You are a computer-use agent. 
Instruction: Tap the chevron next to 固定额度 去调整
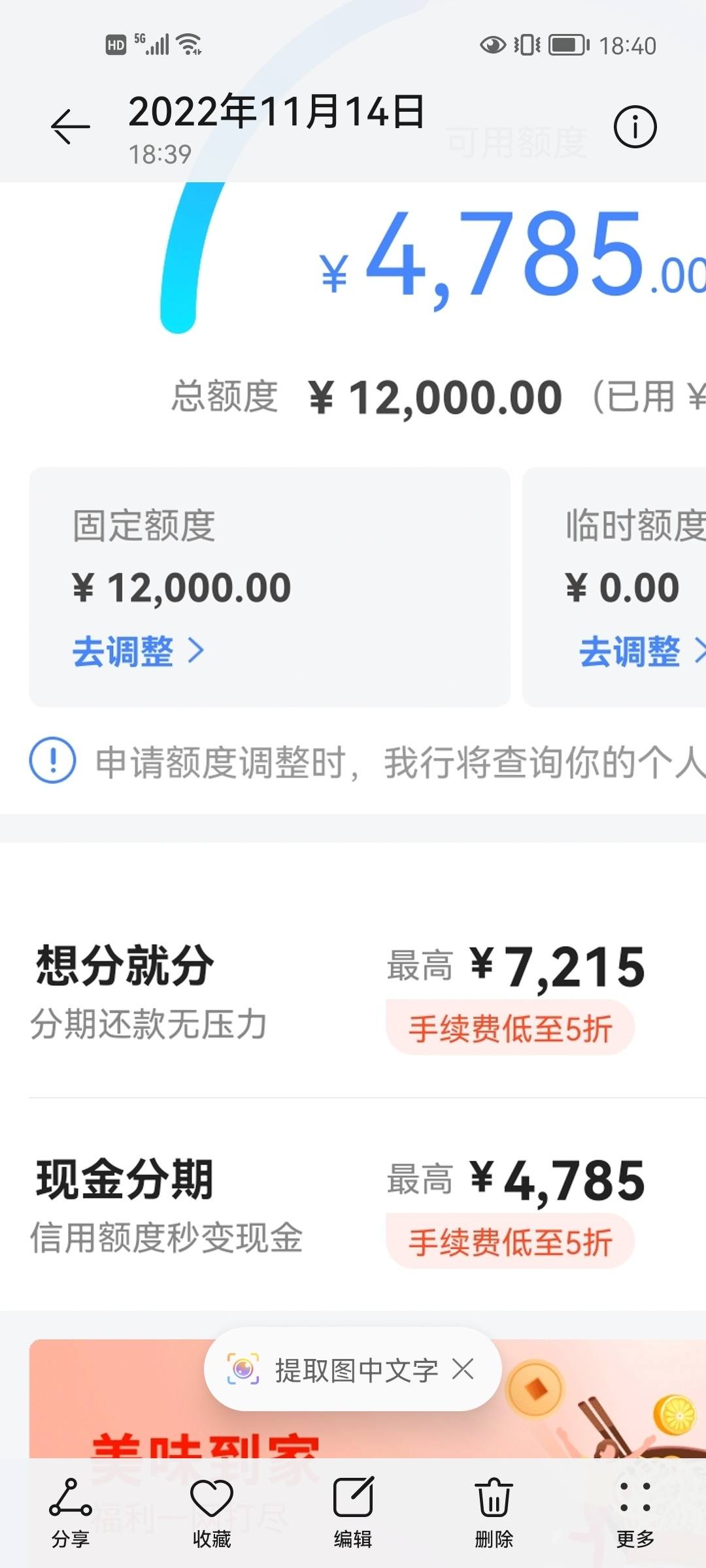coord(196,651)
